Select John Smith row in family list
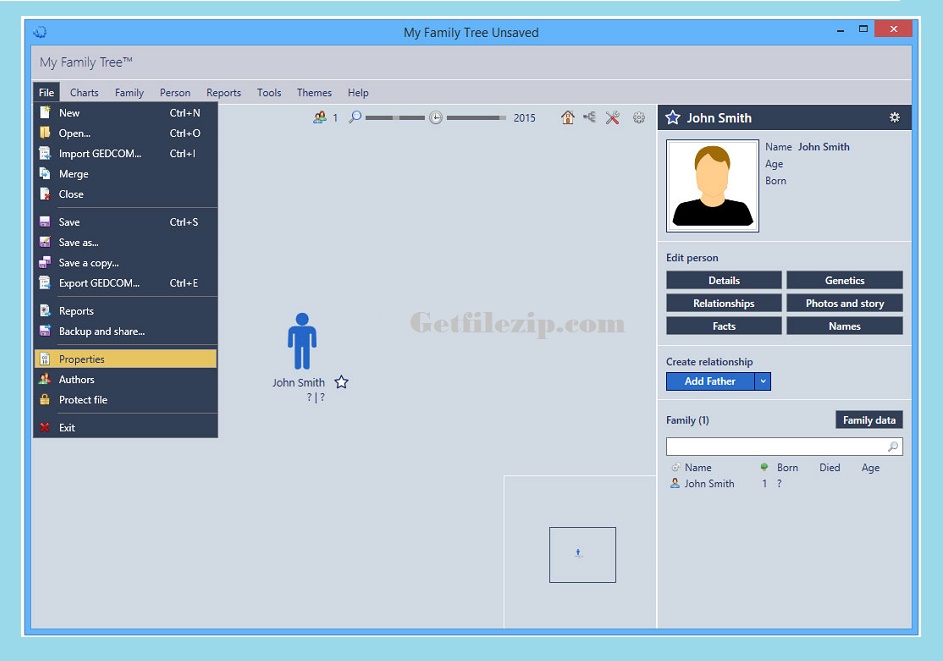943x661 pixels. coord(785,484)
